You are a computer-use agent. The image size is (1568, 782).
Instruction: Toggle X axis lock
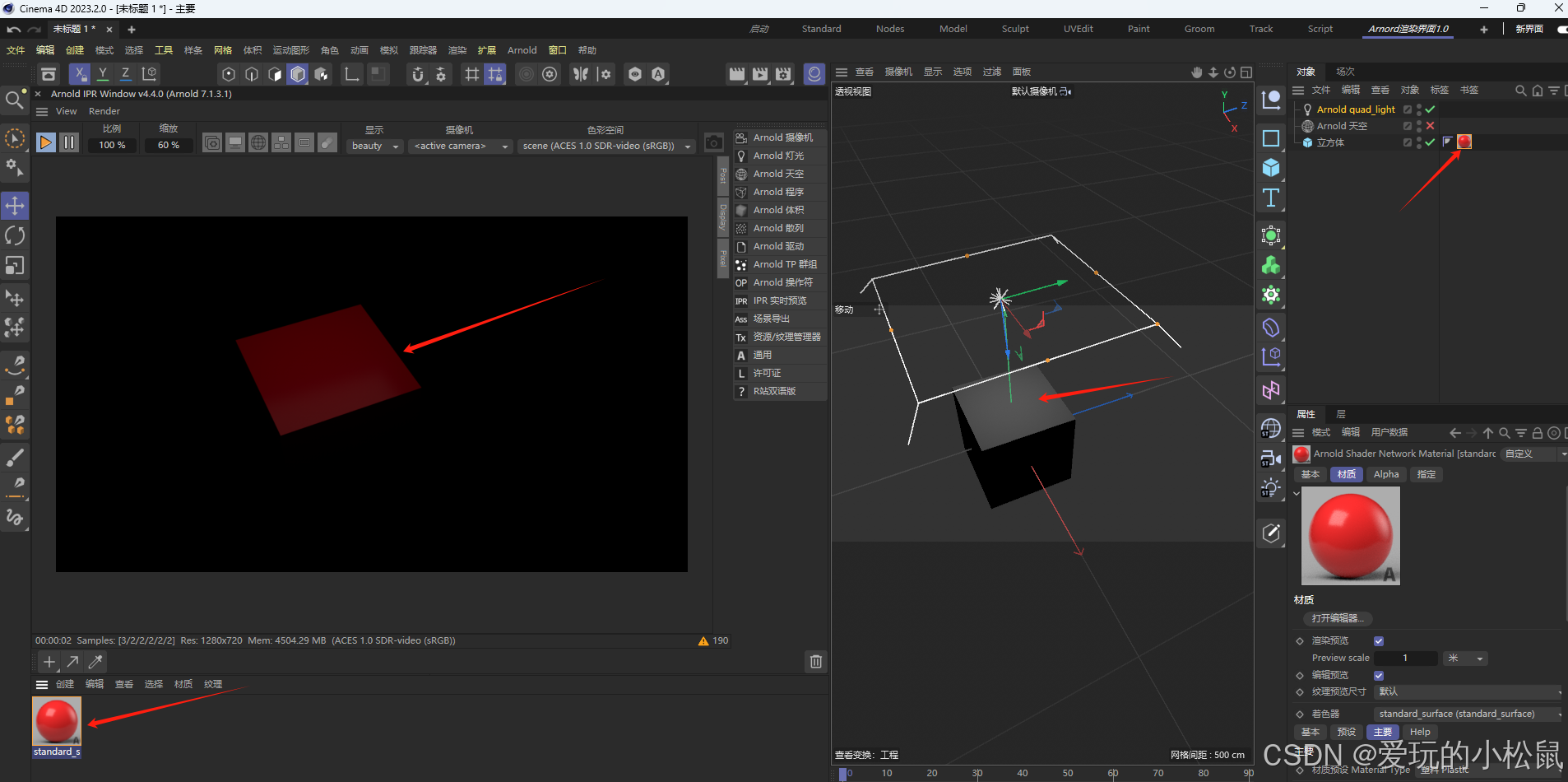tap(80, 74)
